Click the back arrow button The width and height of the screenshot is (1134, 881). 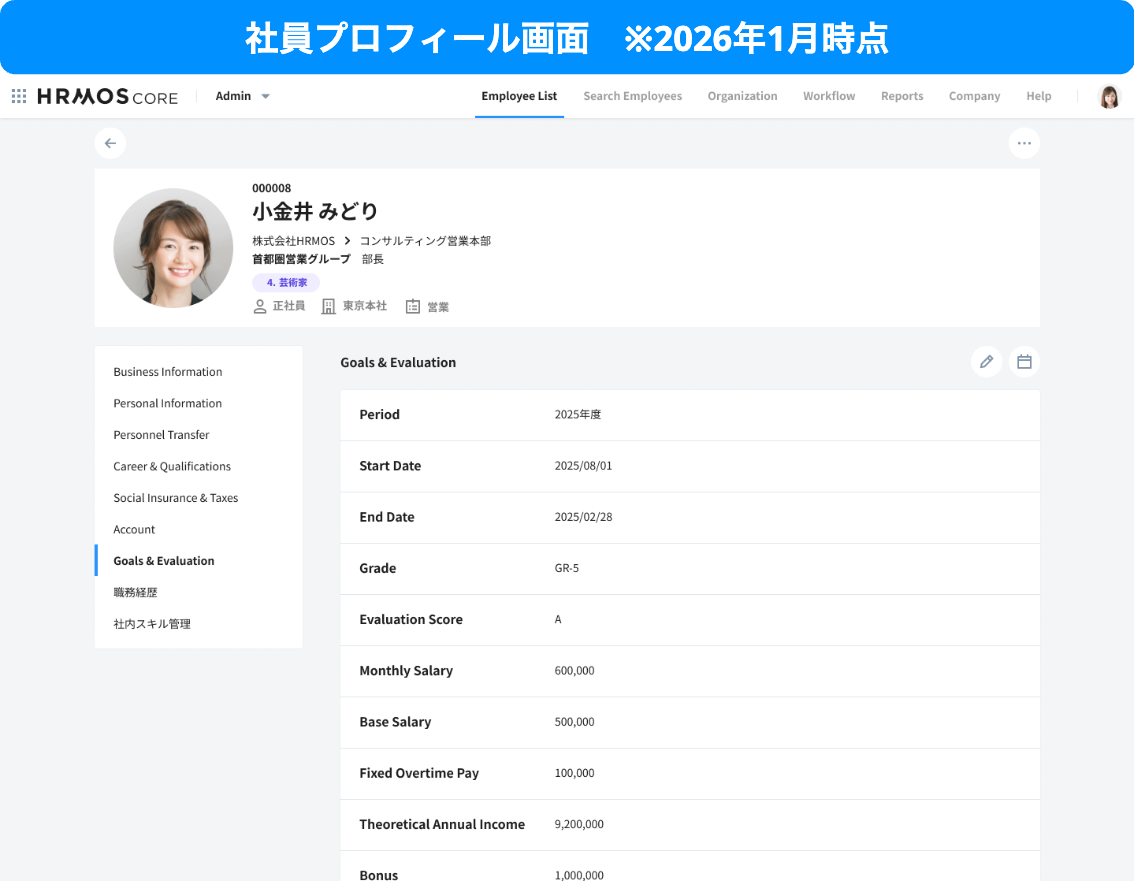pyautogui.click(x=110, y=143)
